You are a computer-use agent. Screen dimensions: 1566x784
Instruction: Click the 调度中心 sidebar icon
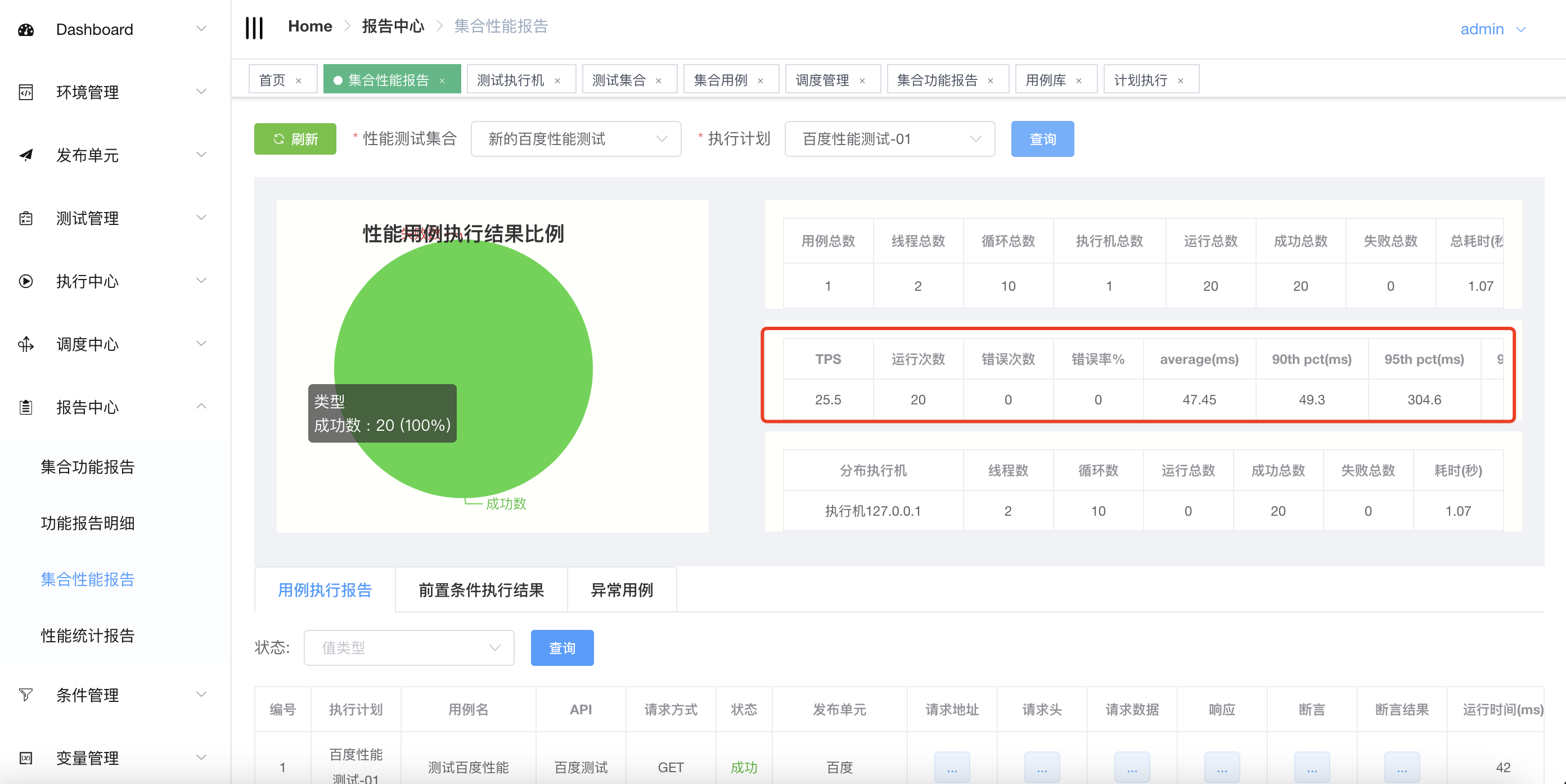pos(25,345)
